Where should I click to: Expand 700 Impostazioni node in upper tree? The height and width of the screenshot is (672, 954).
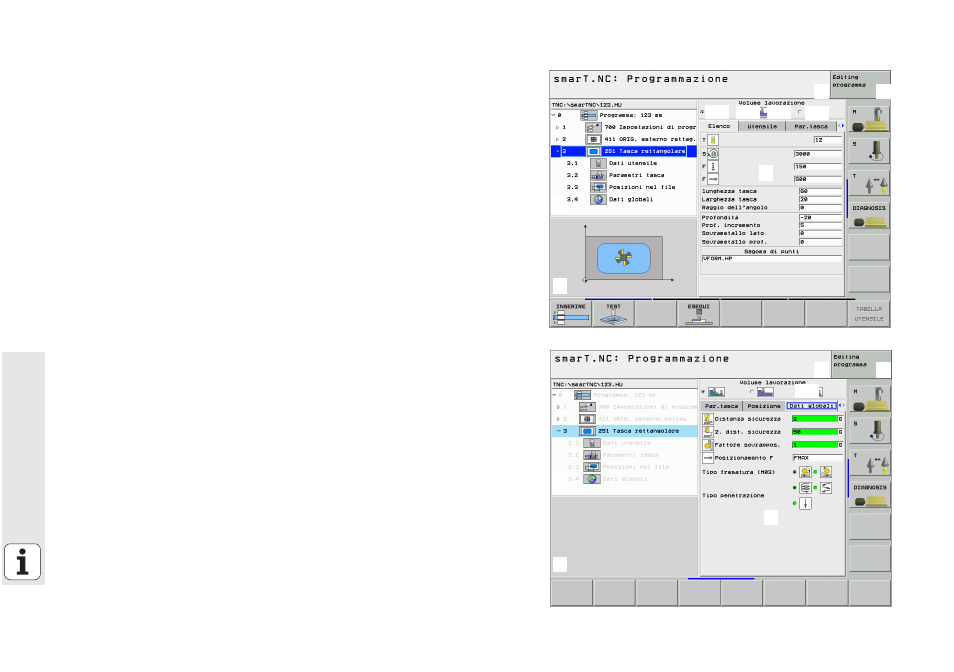coord(557,127)
